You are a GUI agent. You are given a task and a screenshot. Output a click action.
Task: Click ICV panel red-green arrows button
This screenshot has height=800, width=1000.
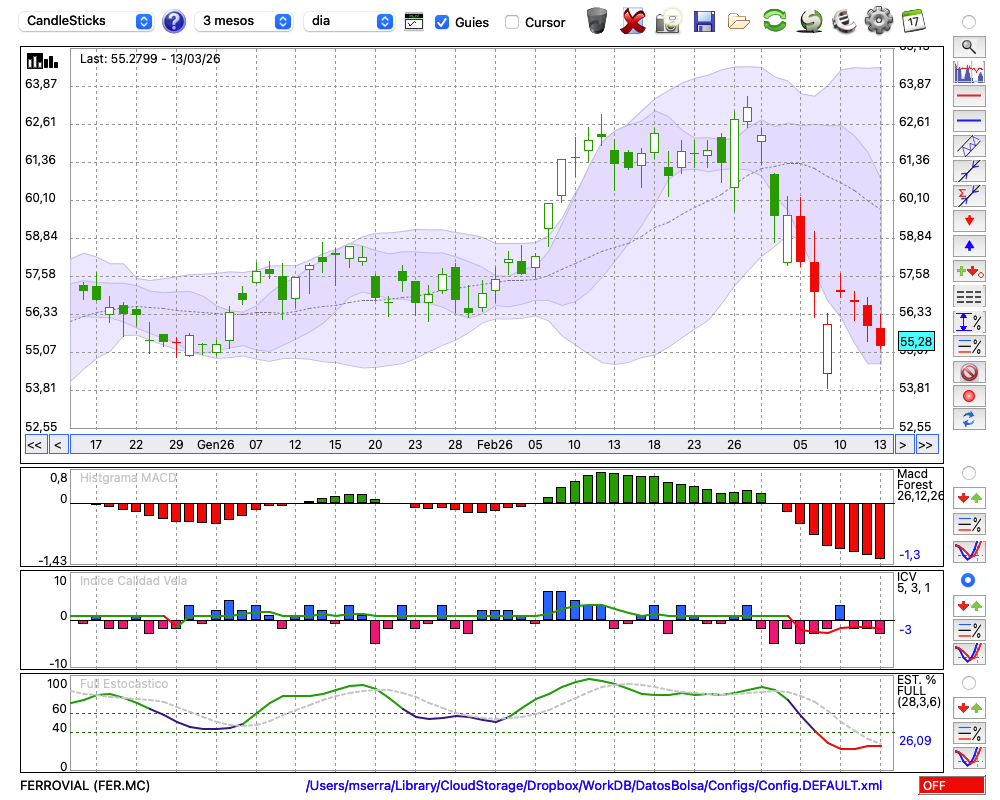point(969,605)
